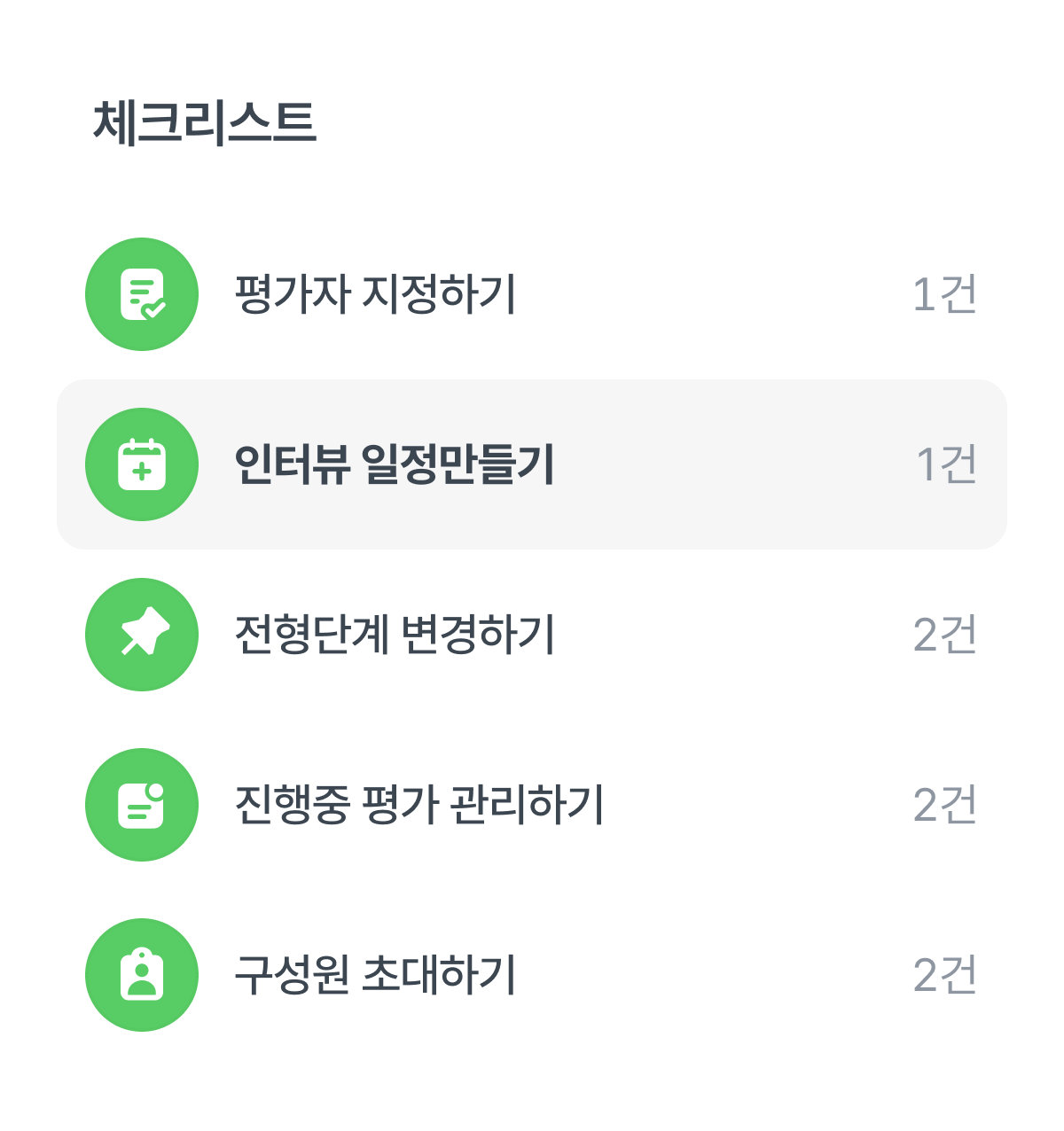
Task: Click empty space in 구성원 초대하기 row
Action: 709,975
